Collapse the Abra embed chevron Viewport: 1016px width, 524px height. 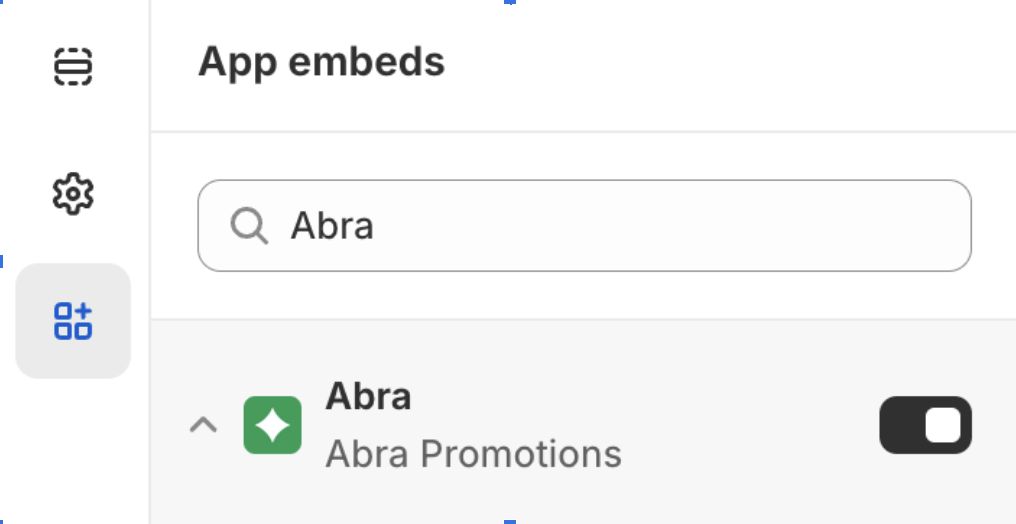[203, 425]
